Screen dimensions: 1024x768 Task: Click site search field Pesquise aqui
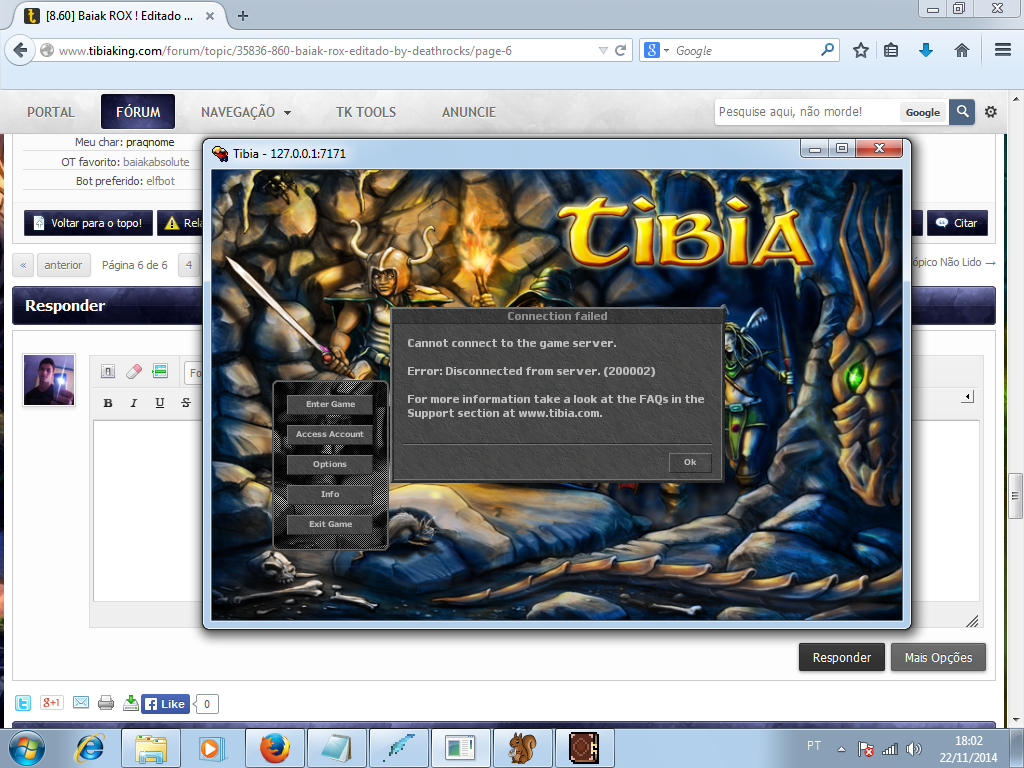pos(806,112)
